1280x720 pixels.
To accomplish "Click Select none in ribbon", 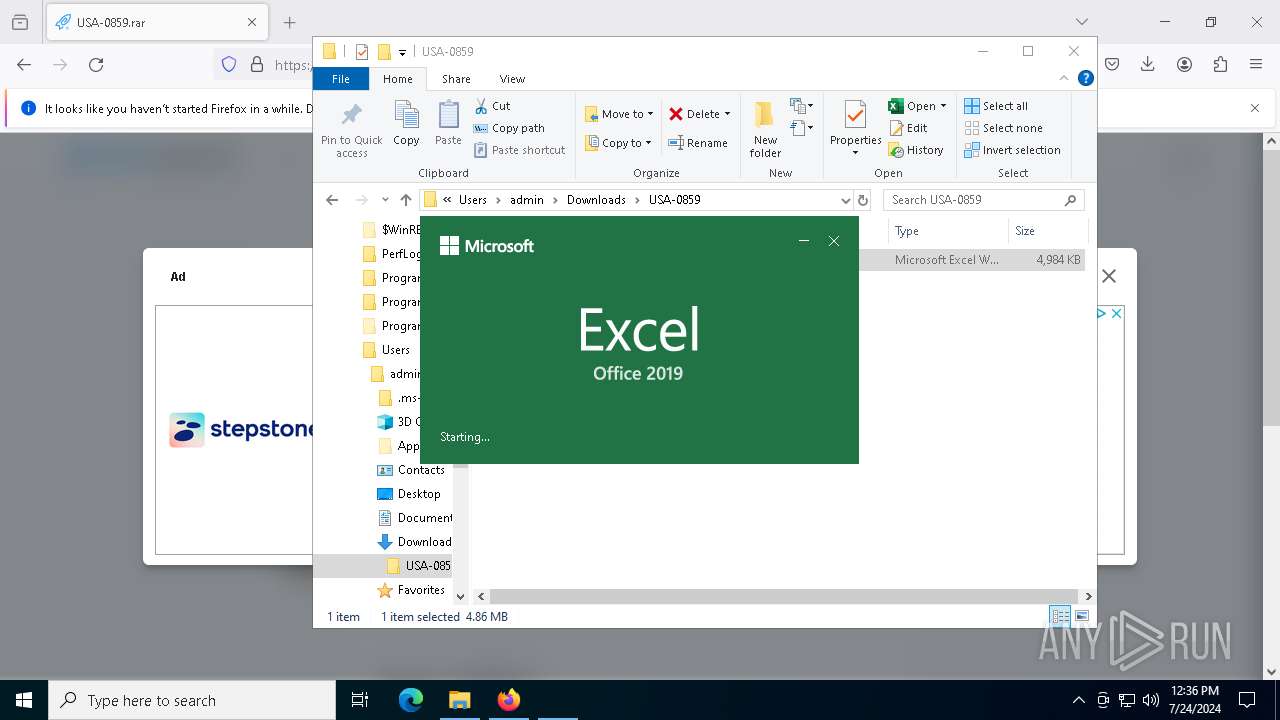I will click(1003, 128).
